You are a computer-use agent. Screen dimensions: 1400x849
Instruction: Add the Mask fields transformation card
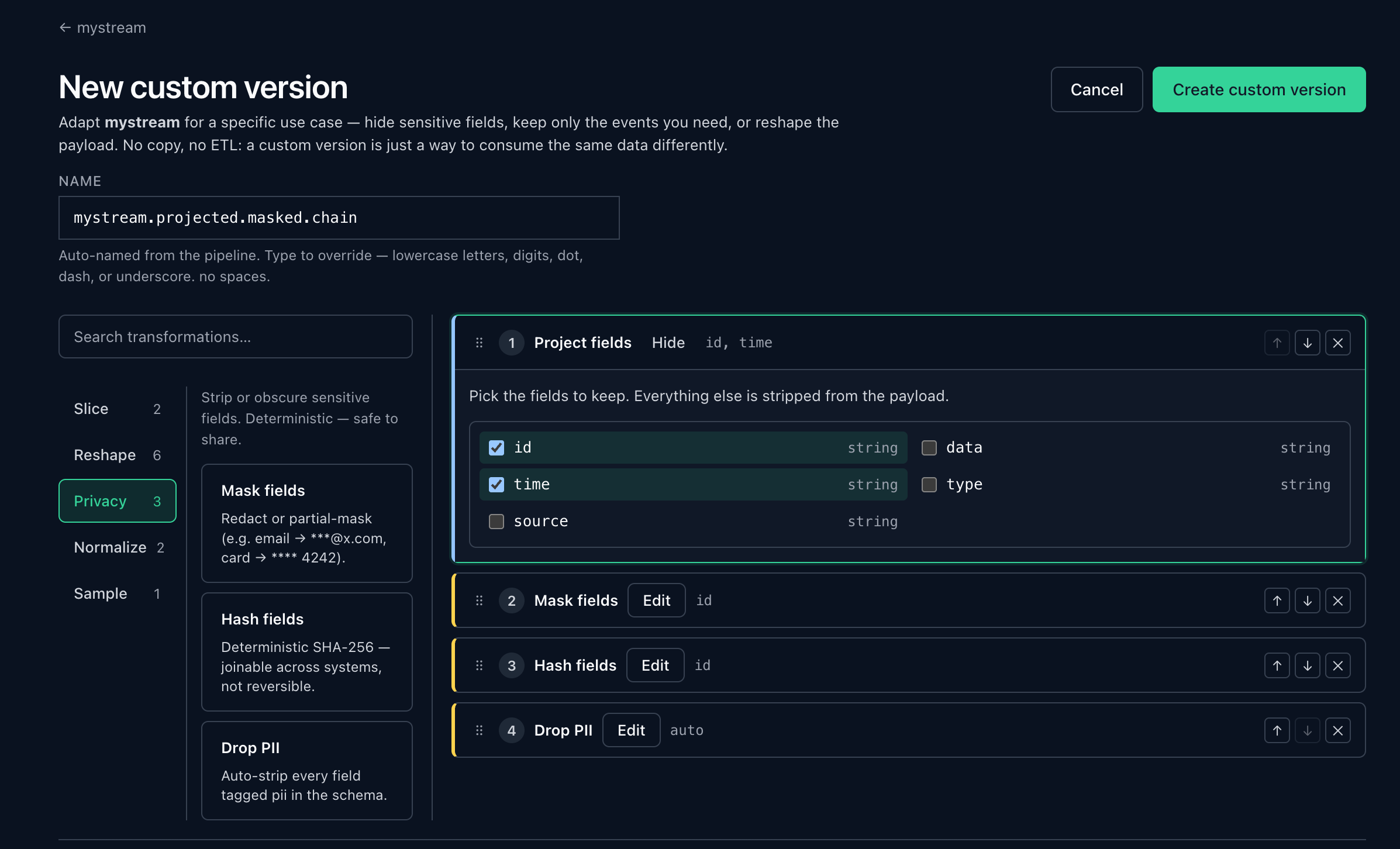(307, 523)
